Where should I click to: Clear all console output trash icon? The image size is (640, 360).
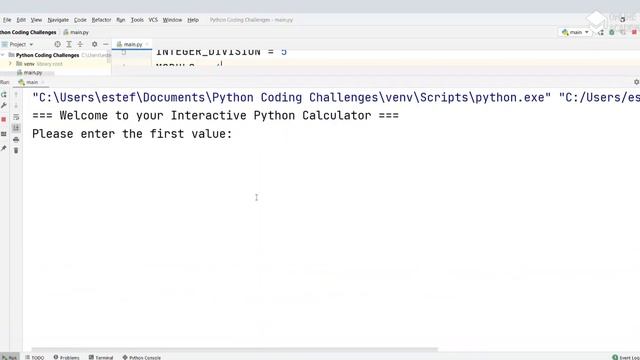click(x=16, y=151)
